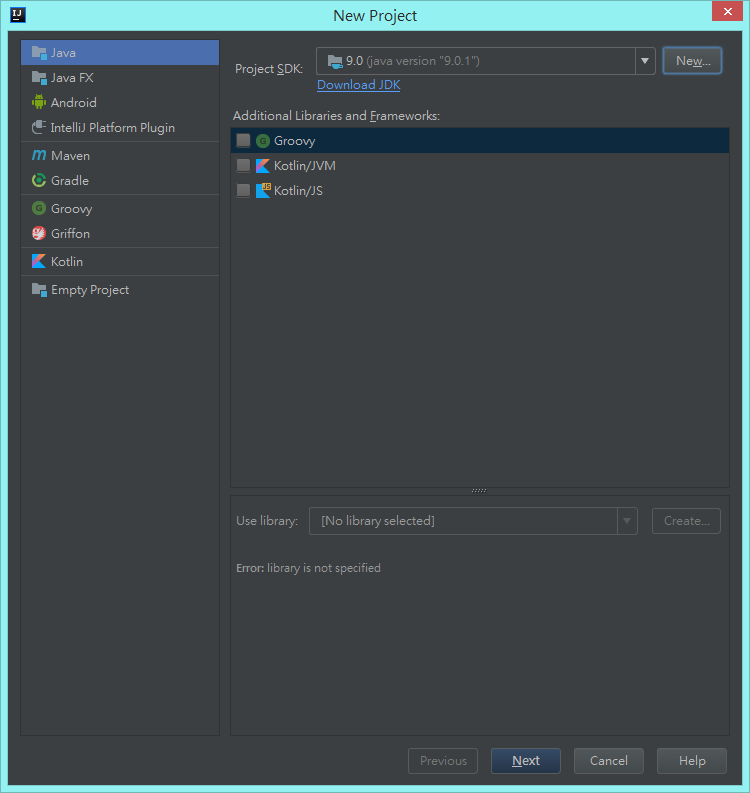Select IntelliJ Platform Plugin project type
Image resolution: width=750 pixels, height=793 pixels.
coord(120,127)
